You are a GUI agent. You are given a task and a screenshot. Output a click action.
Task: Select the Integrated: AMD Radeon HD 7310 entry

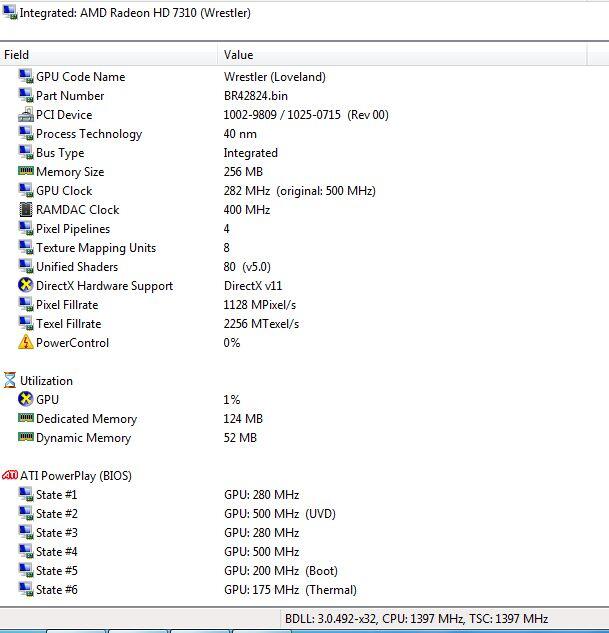[135, 13]
